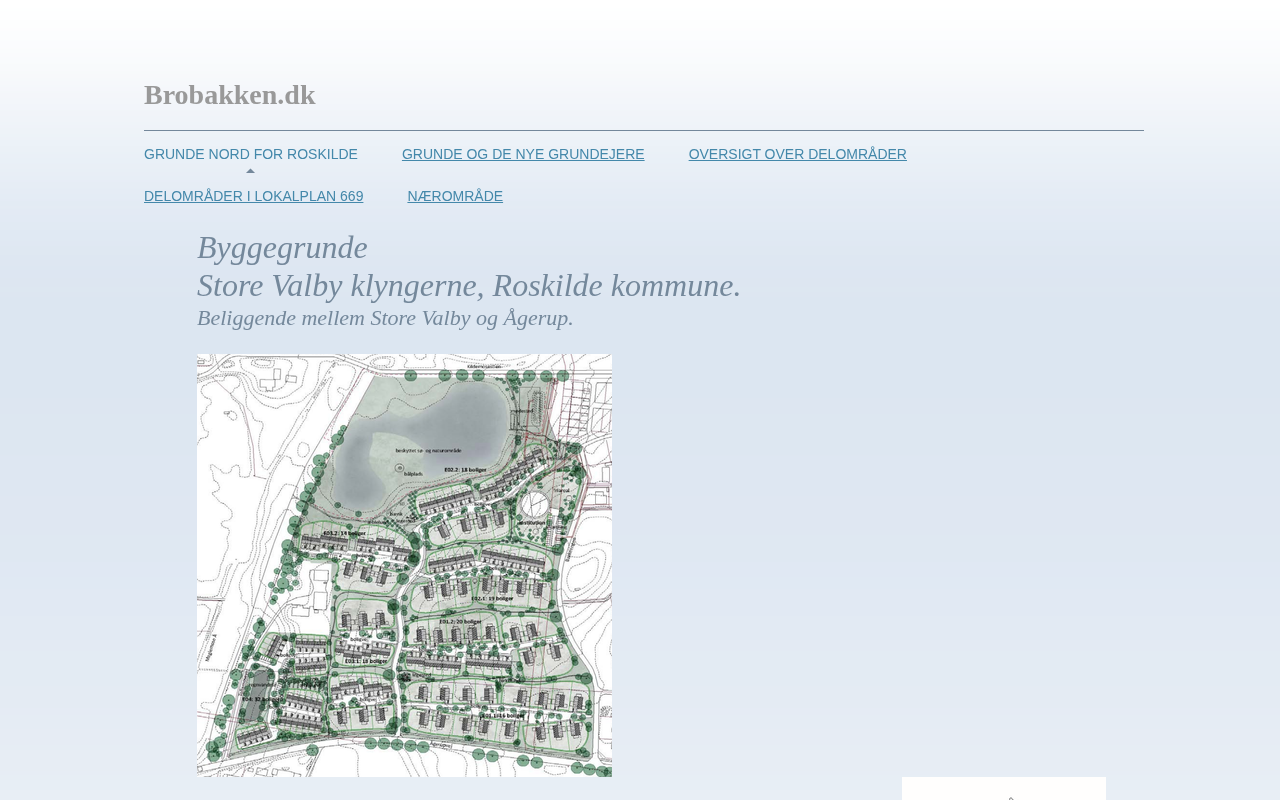The image size is (1280, 800).
Task: Click the Store Valby klyngerne heading line
Action: (468, 286)
